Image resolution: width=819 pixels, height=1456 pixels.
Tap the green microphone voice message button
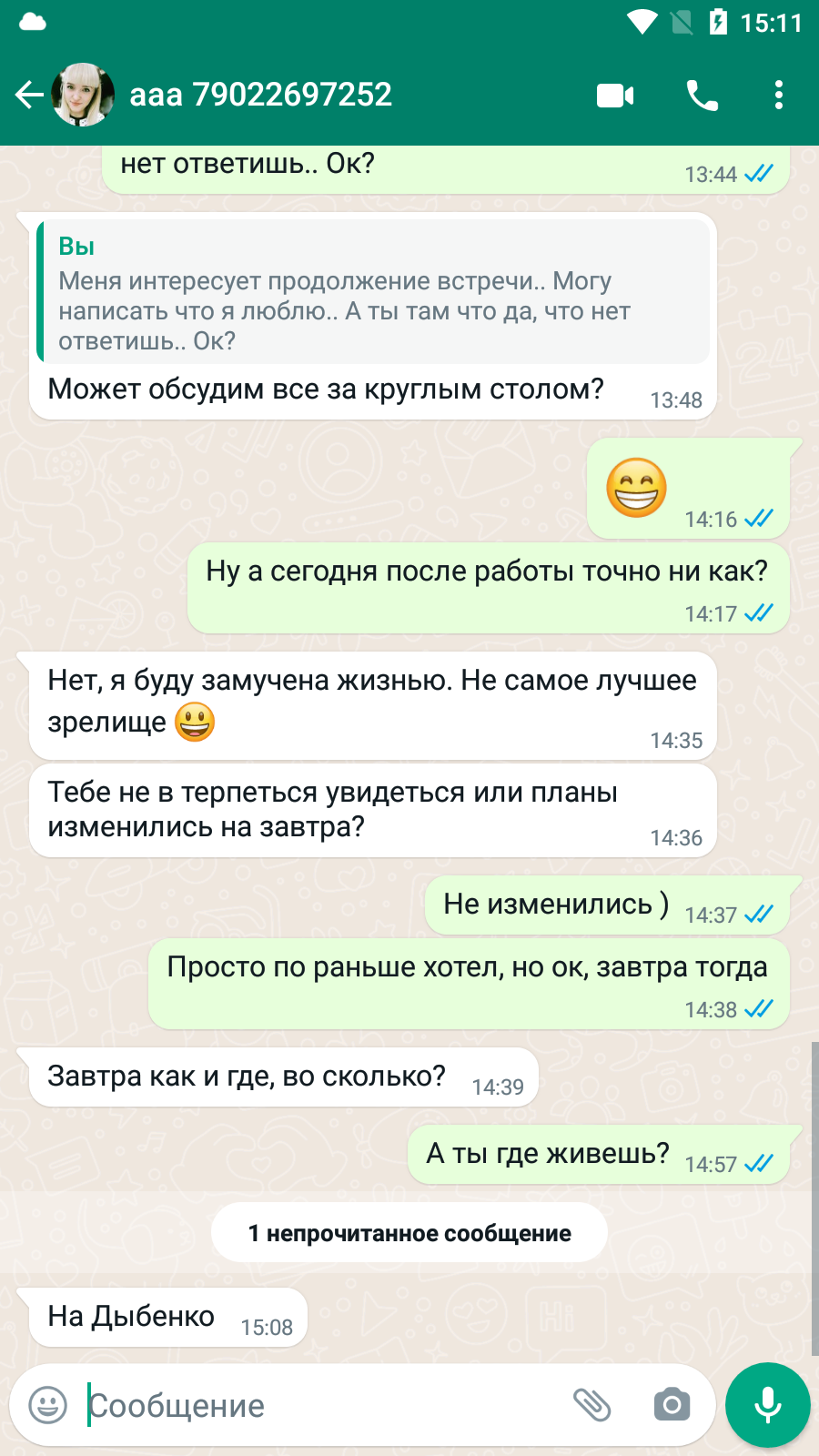click(x=768, y=1405)
